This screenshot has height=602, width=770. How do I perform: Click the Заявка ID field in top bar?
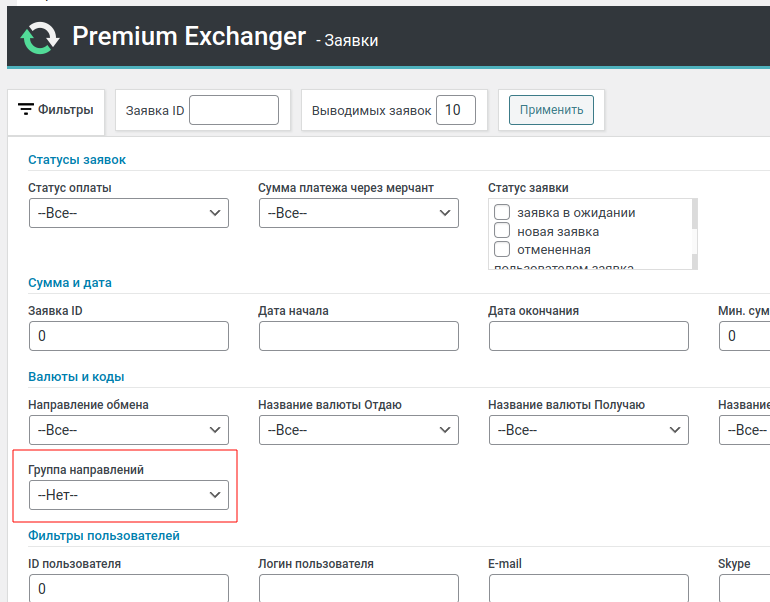pyautogui.click(x=234, y=110)
